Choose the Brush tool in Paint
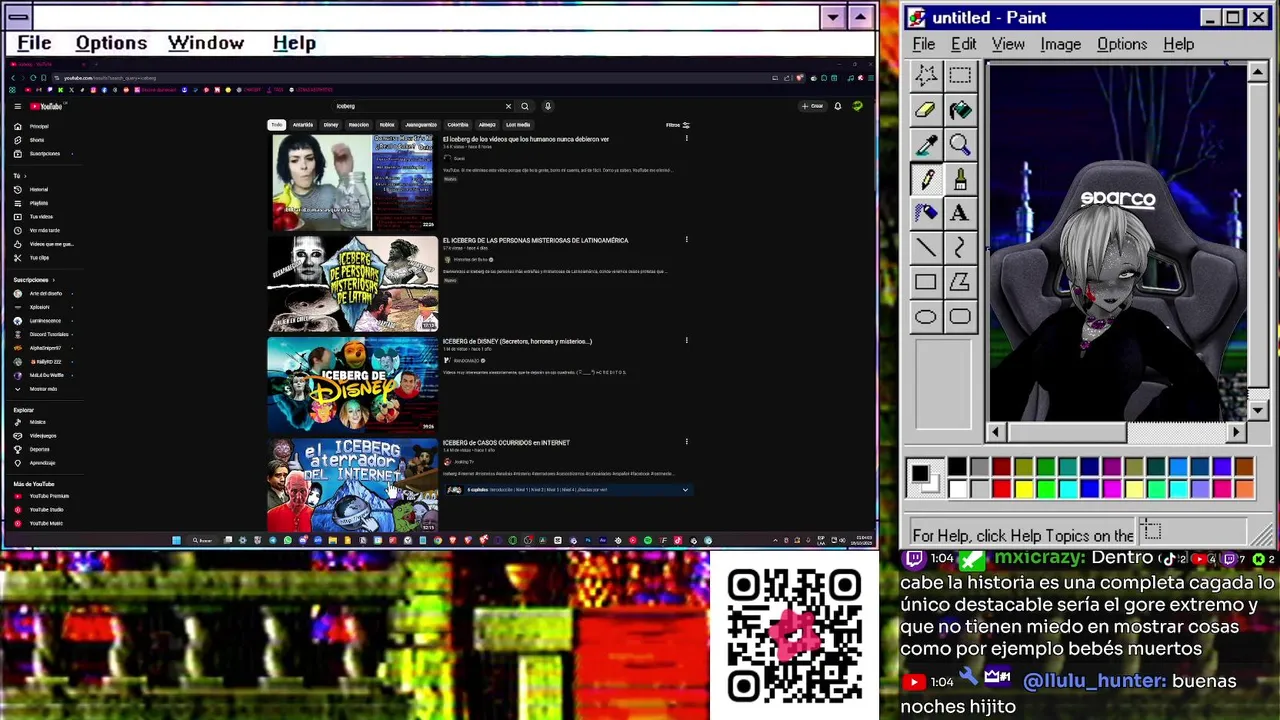1280x720 pixels. 960,180
